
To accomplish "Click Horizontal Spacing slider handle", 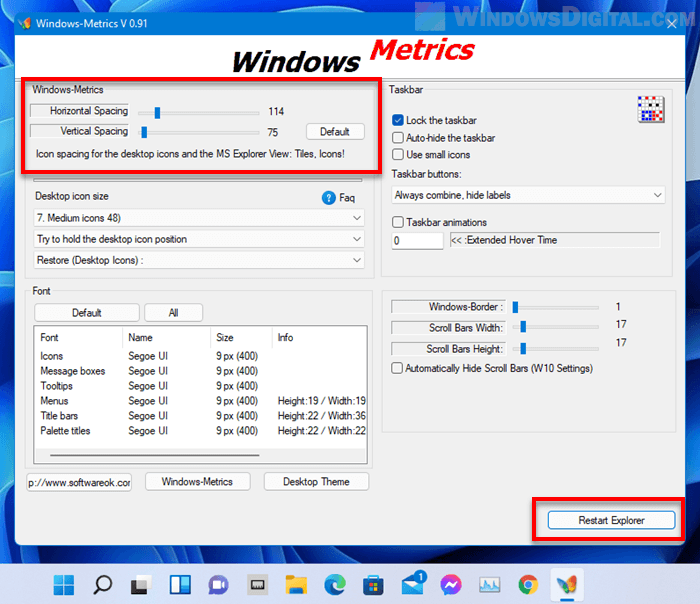I will point(157,113).
